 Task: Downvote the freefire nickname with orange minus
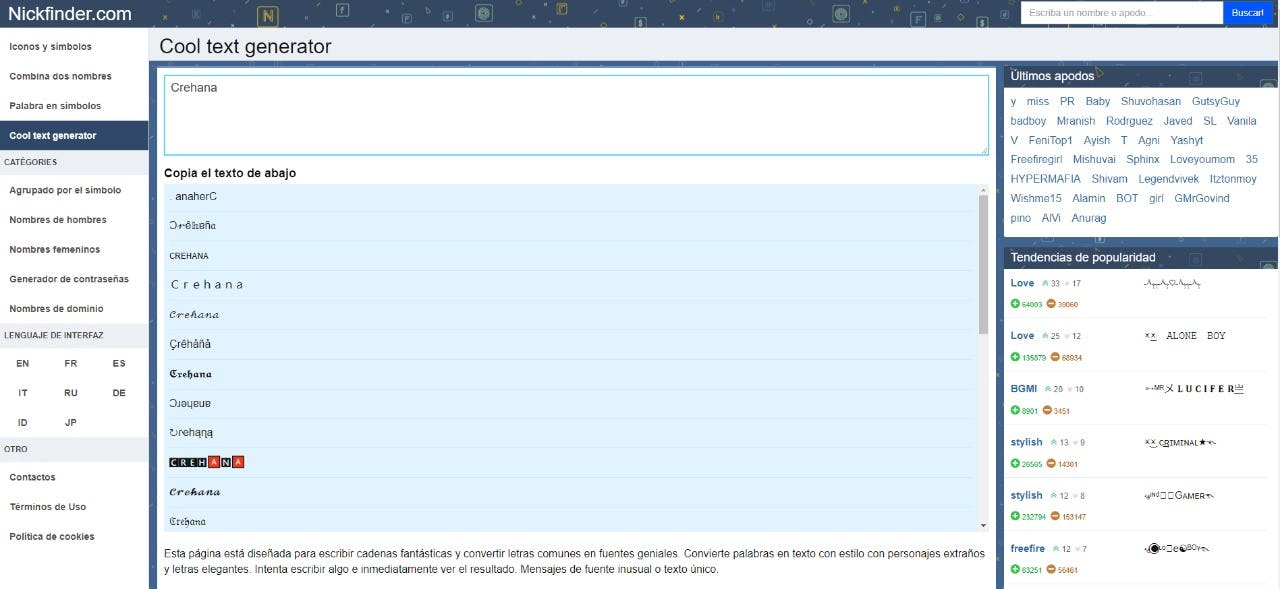(x=1051, y=570)
